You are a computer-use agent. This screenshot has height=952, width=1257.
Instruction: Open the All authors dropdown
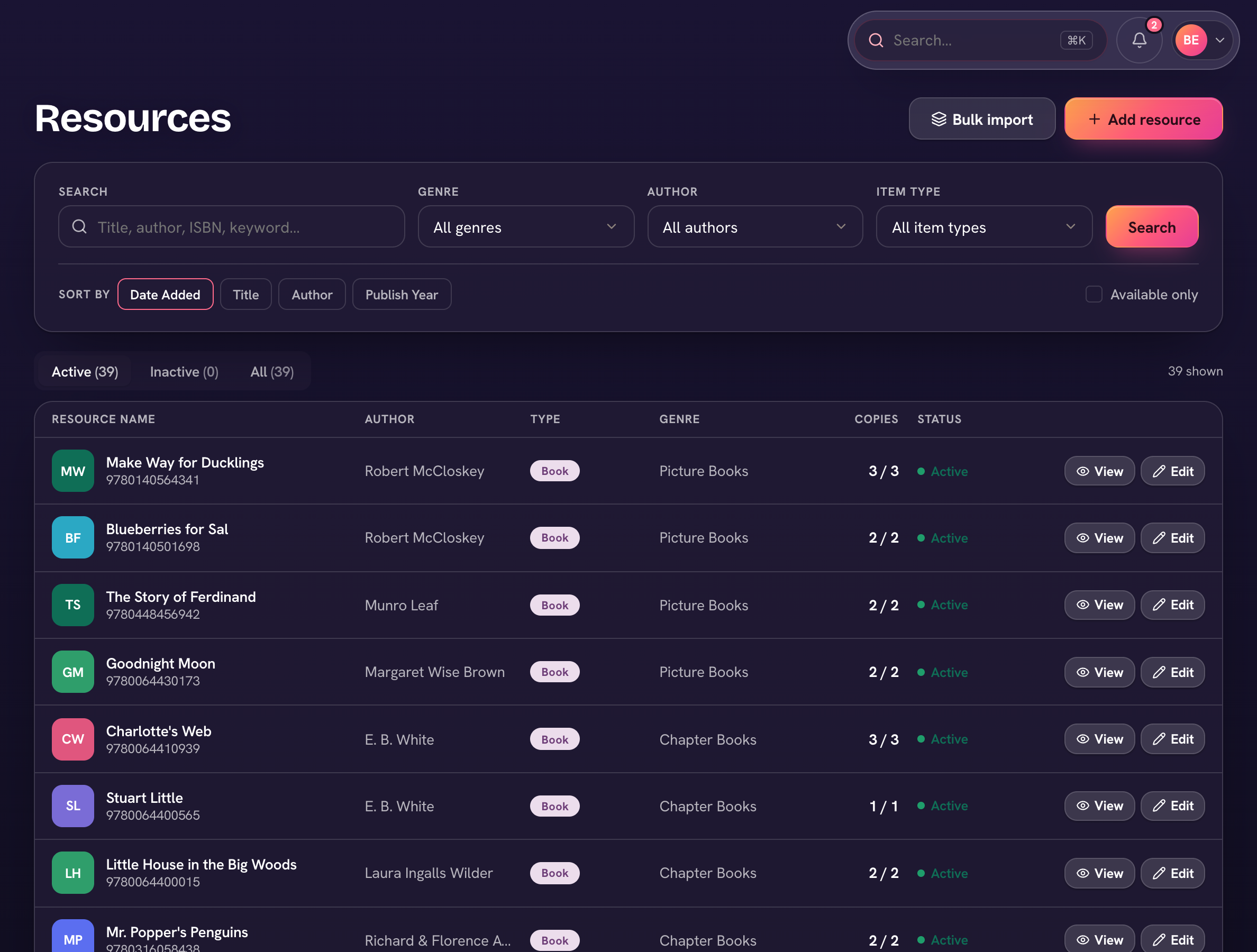tap(754, 227)
